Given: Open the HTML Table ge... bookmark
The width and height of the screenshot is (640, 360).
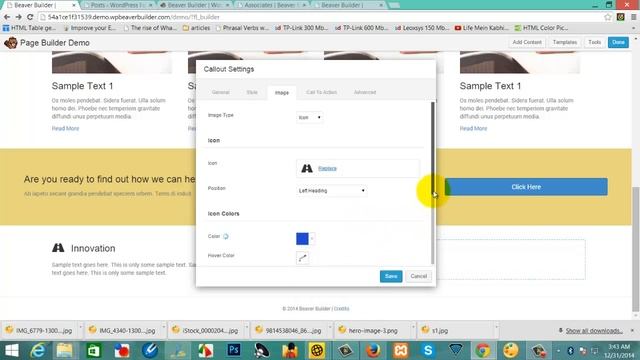Looking at the screenshot, I should [29, 28].
